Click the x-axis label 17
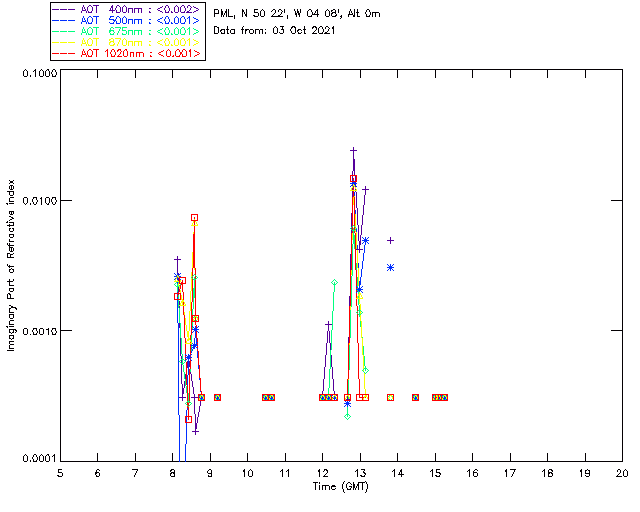This screenshot has width=640, height=512. pyautogui.click(x=510, y=473)
